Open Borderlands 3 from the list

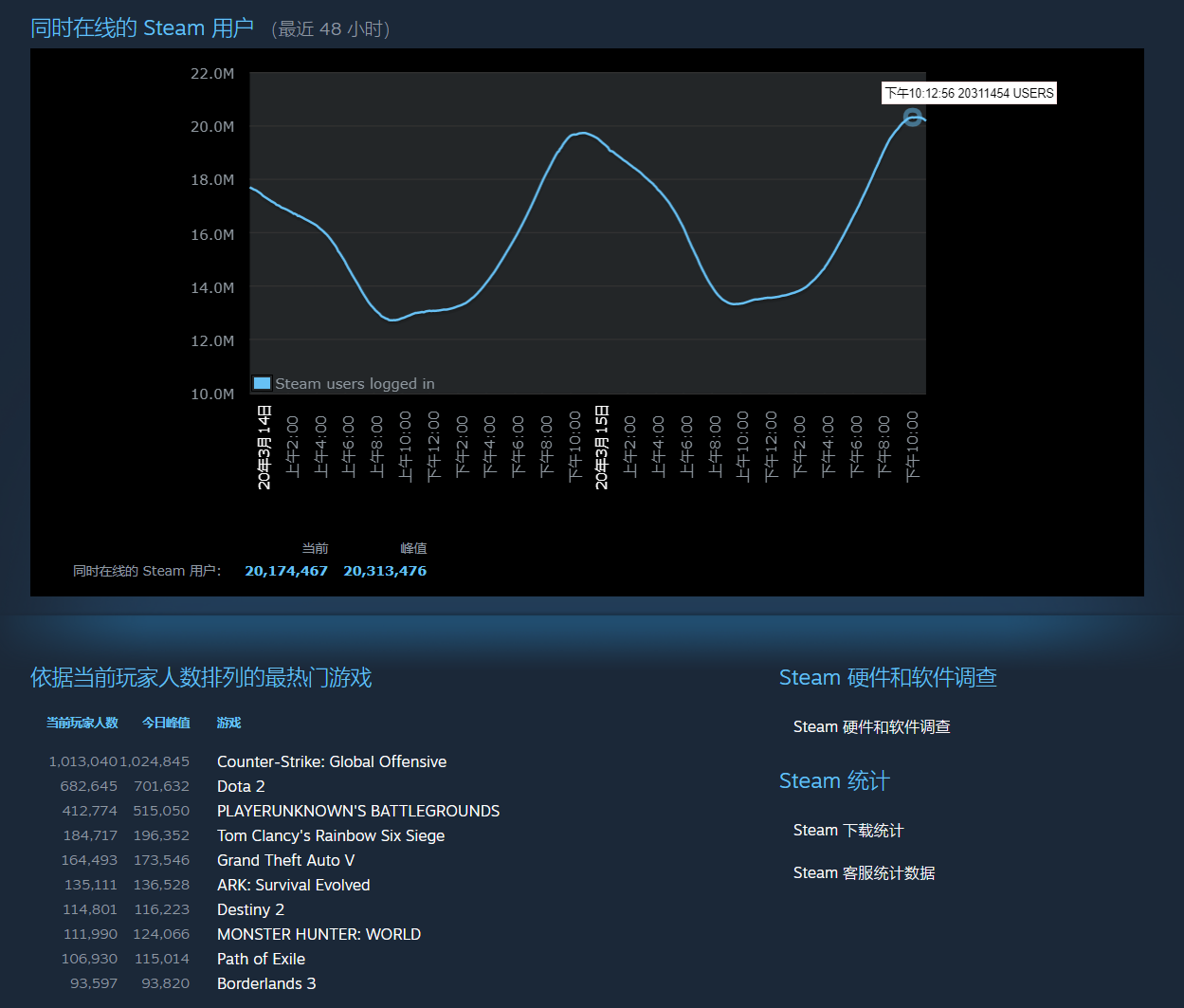266,983
